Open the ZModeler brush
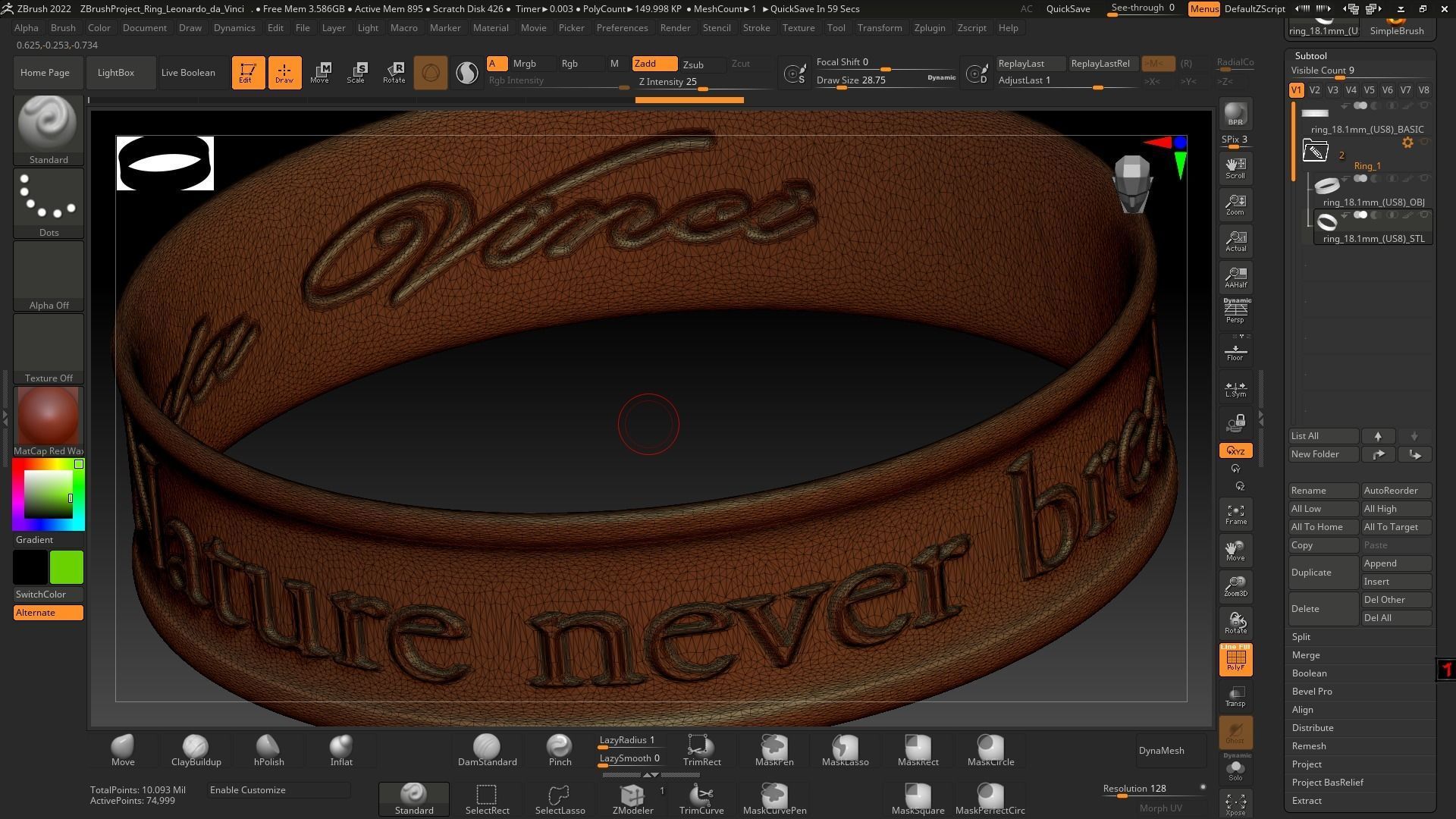Screen dimensions: 1456x819 point(632,799)
